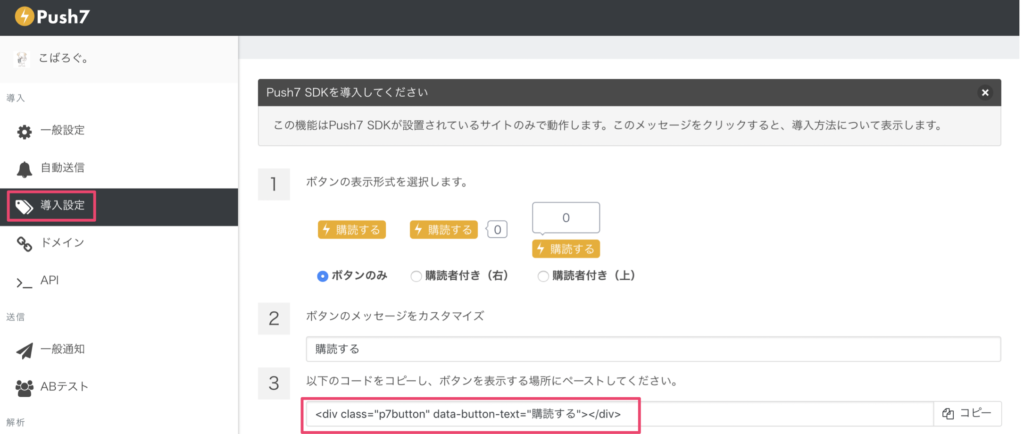Click the counter bubble showing 0 at right
The height and width of the screenshot is (434, 1024).
pyautogui.click(x=498, y=230)
